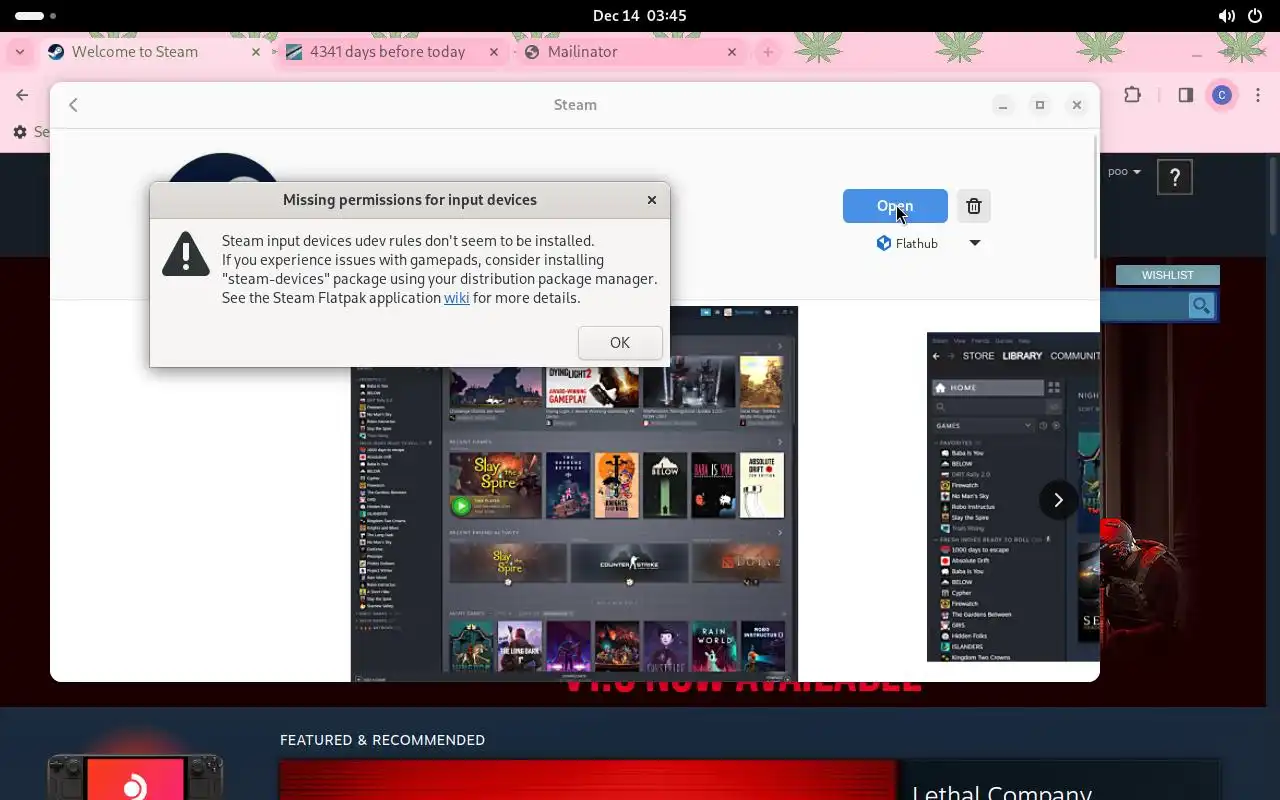Close the Welcome to Steam tab
Image resolution: width=1280 pixels, height=800 pixels.
click(x=256, y=52)
